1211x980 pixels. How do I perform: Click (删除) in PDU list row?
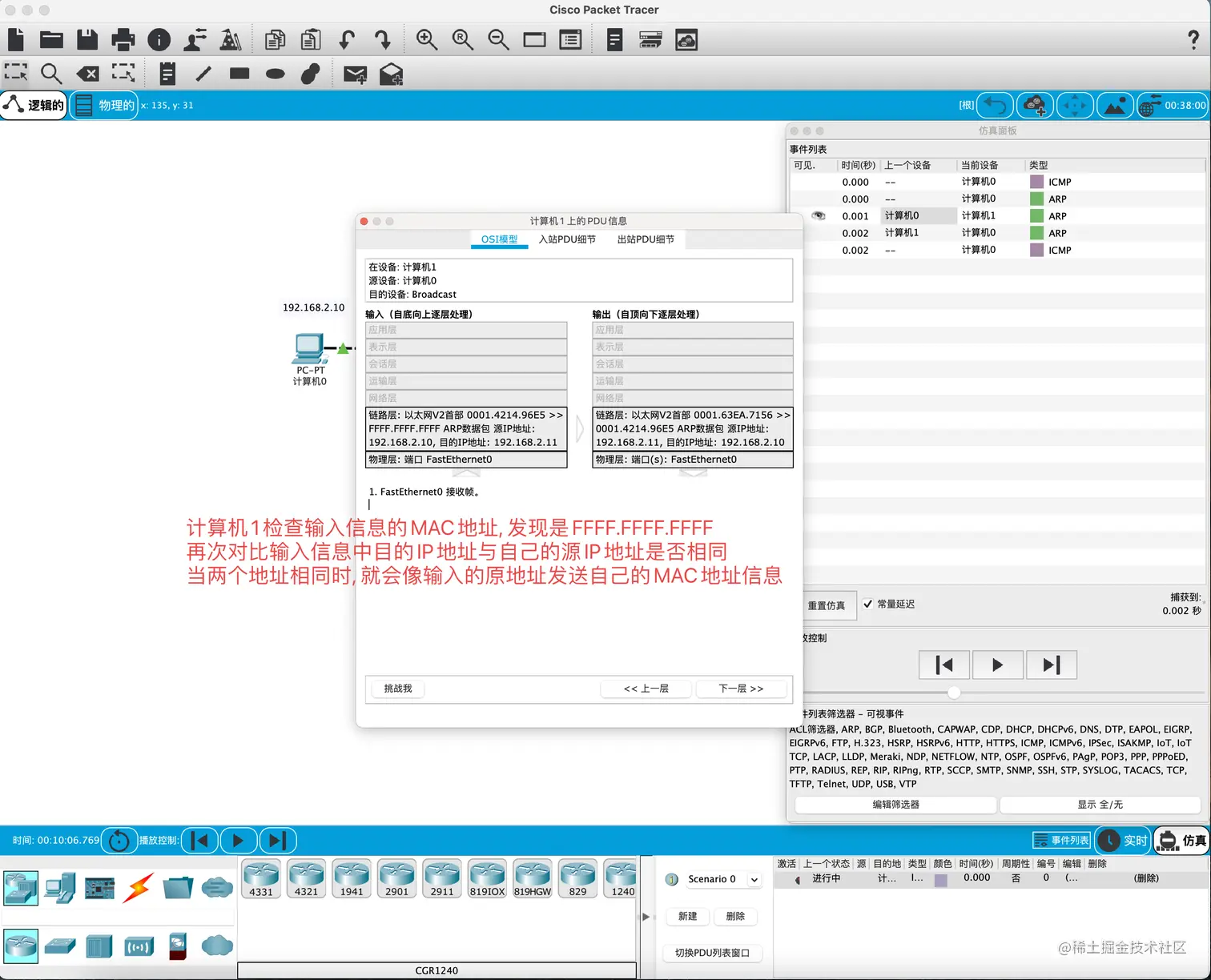click(x=1146, y=878)
